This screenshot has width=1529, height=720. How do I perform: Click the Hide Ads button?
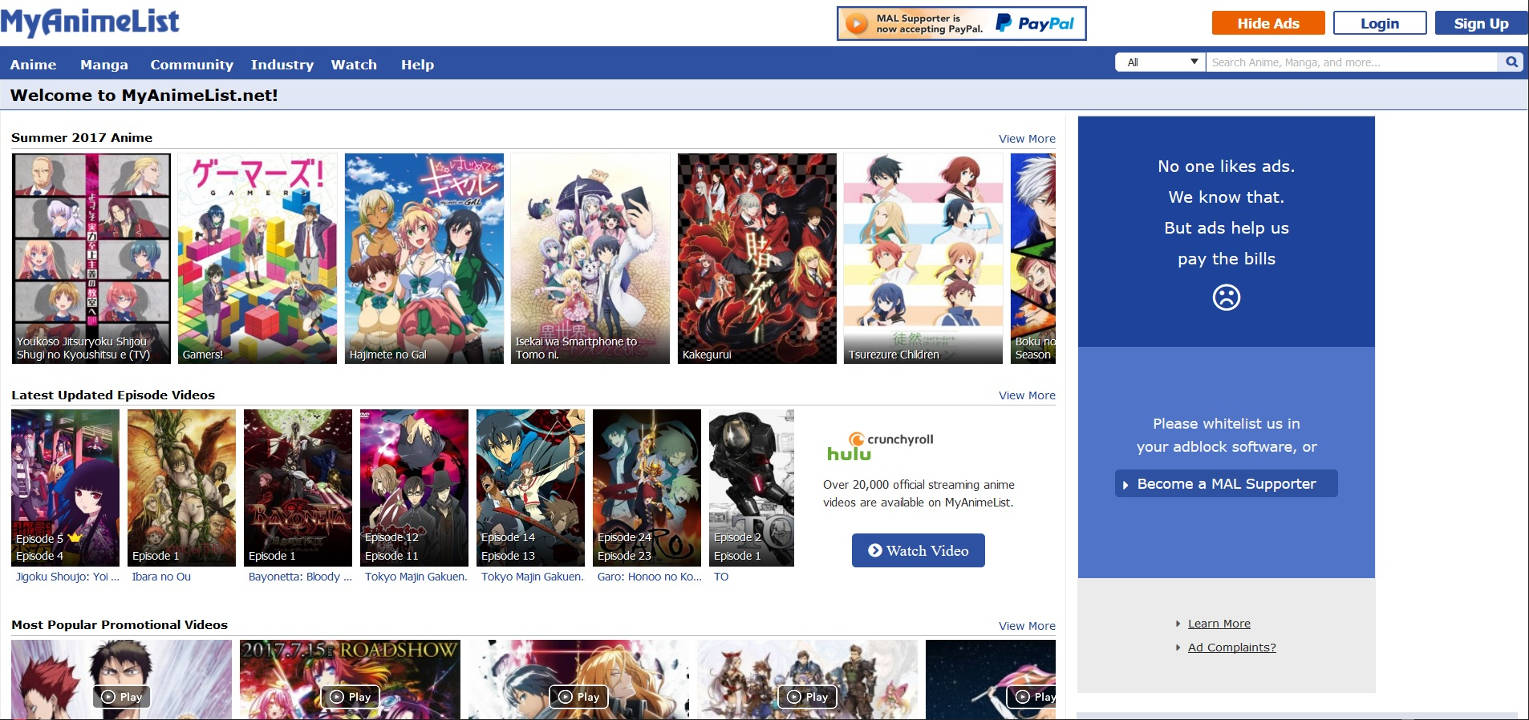(x=1267, y=22)
